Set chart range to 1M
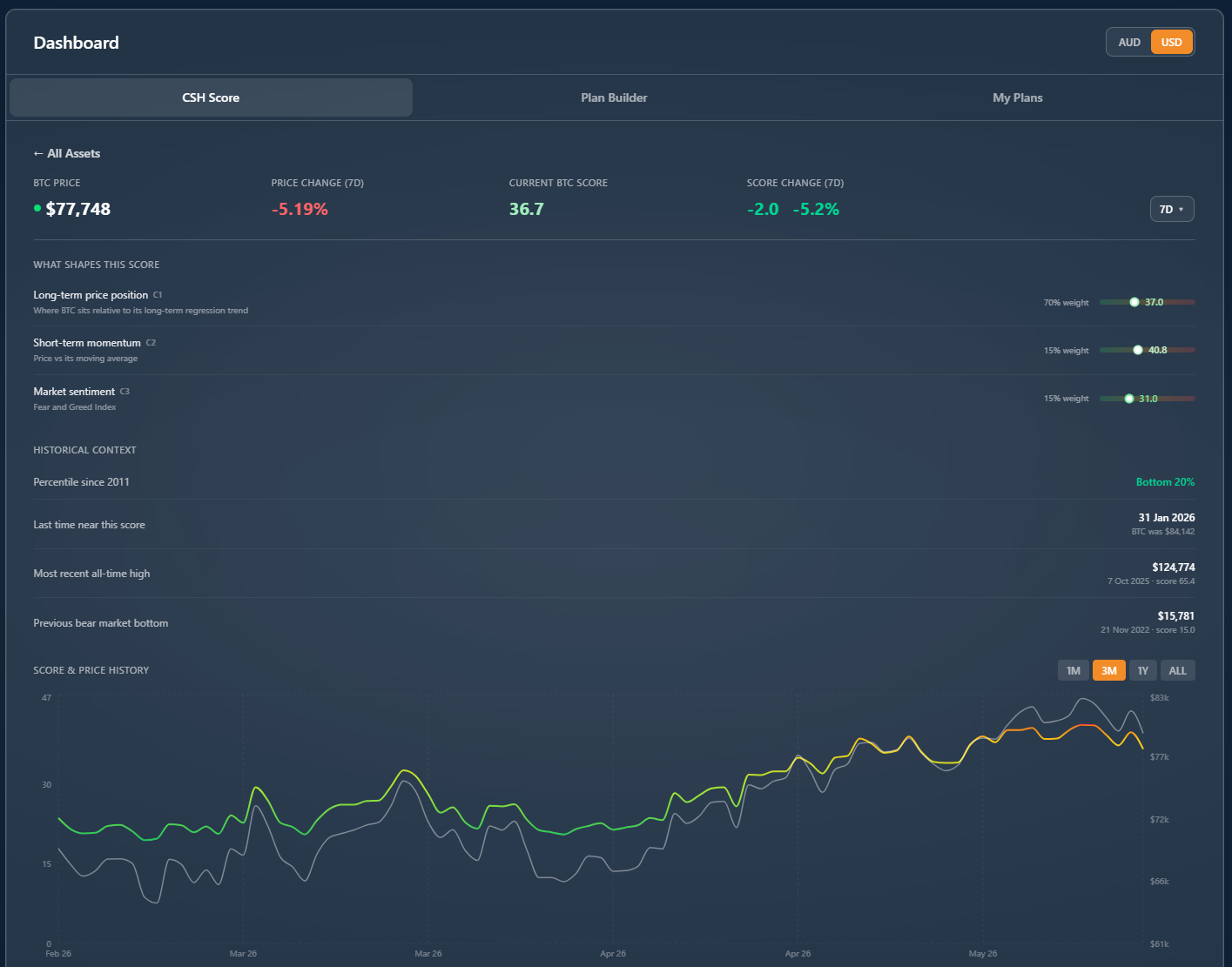The image size is (1232, 967). (x=1074, y=670)
